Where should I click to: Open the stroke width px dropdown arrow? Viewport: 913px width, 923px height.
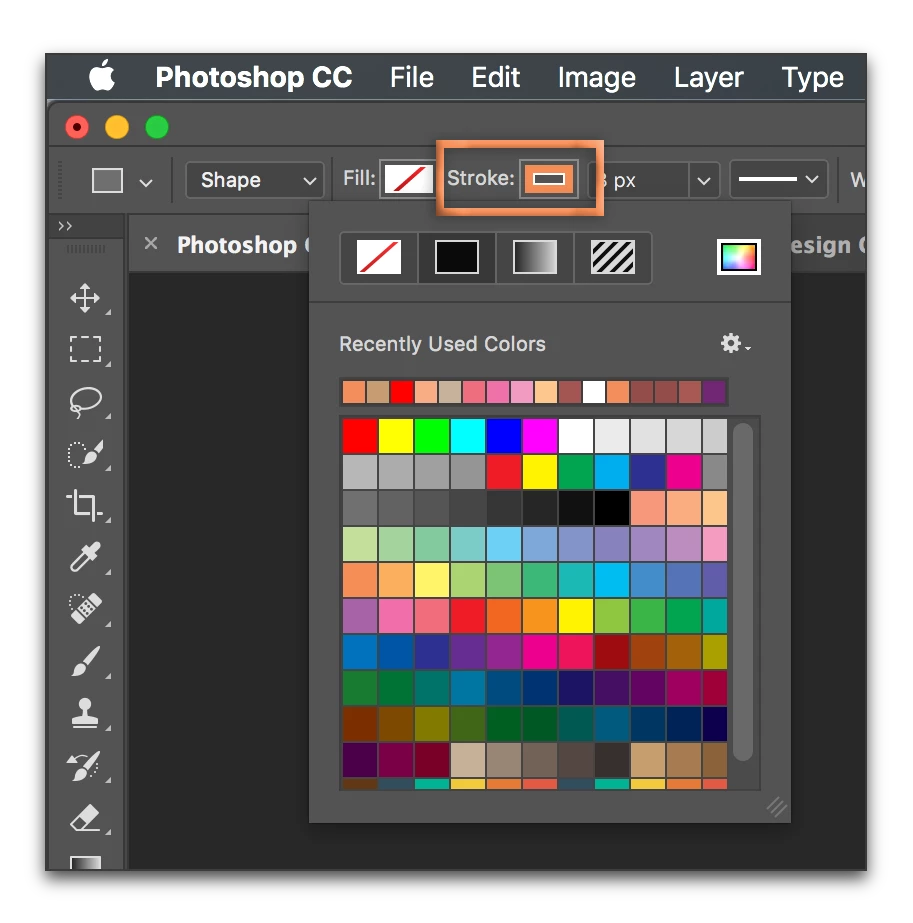click(703, 180)
